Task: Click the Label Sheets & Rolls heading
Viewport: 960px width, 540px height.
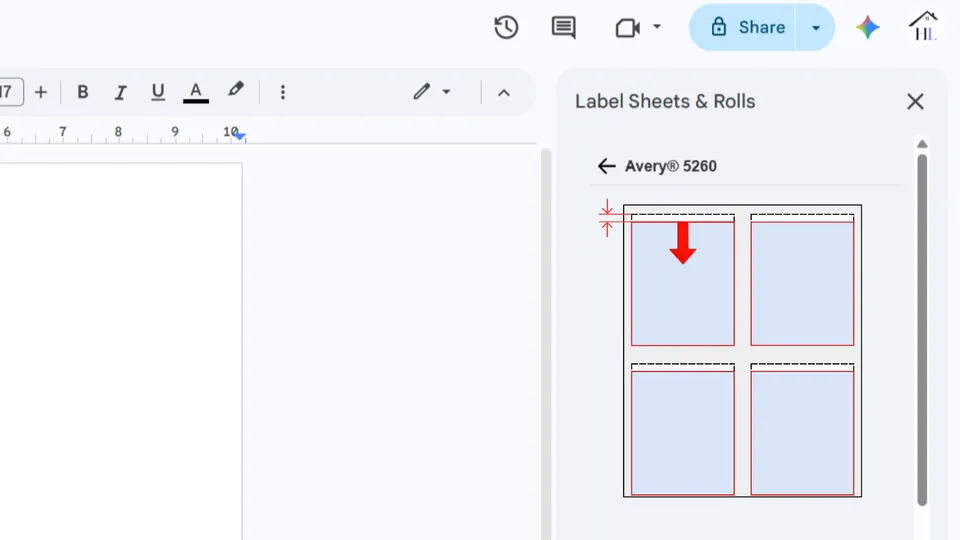Action: click(x=665, y=102)
